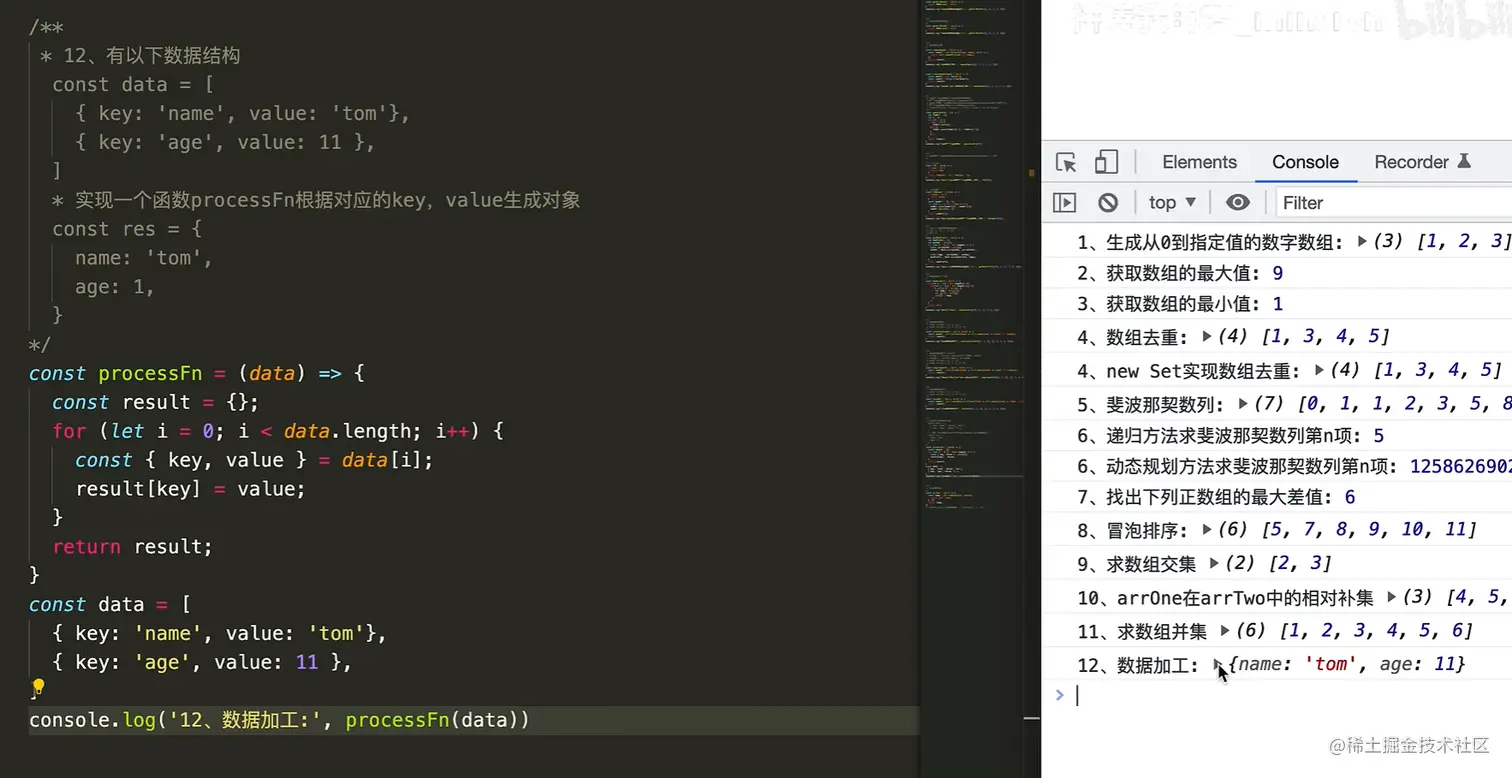Click the "name: 'tom'," comment line

[144, 258]
